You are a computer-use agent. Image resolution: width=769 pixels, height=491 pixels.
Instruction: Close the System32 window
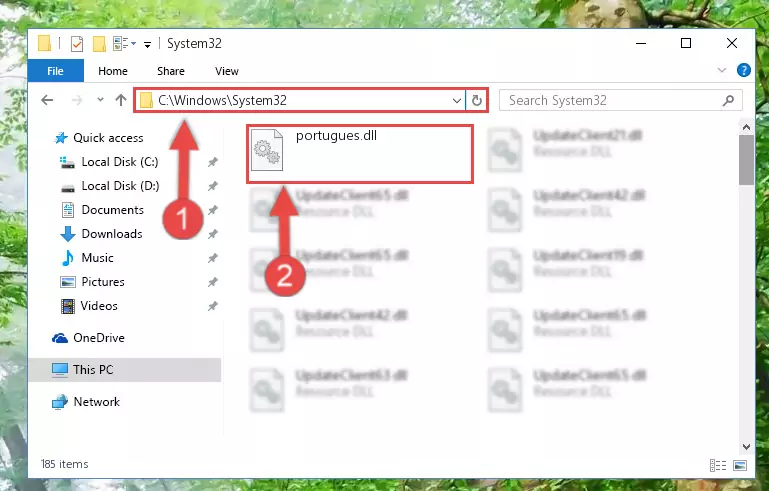[x=732, y=44]
